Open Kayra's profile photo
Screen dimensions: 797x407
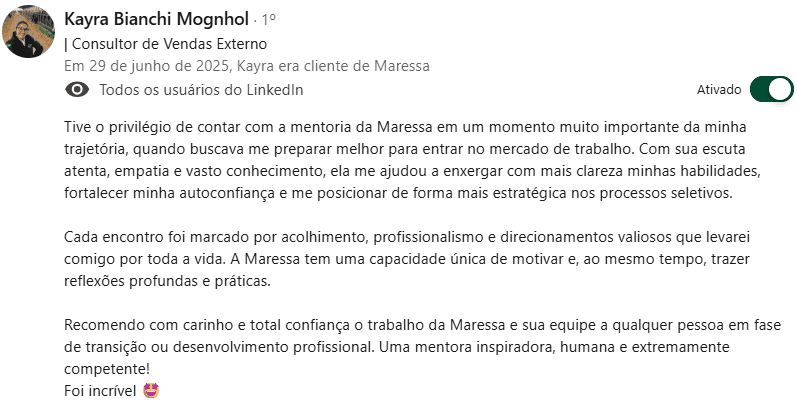point(26,33)
